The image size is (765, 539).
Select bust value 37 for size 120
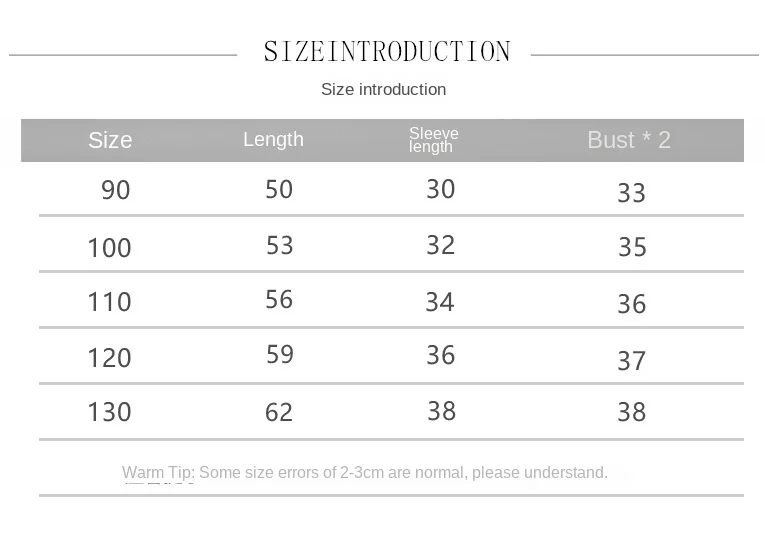tap(632, 361)
